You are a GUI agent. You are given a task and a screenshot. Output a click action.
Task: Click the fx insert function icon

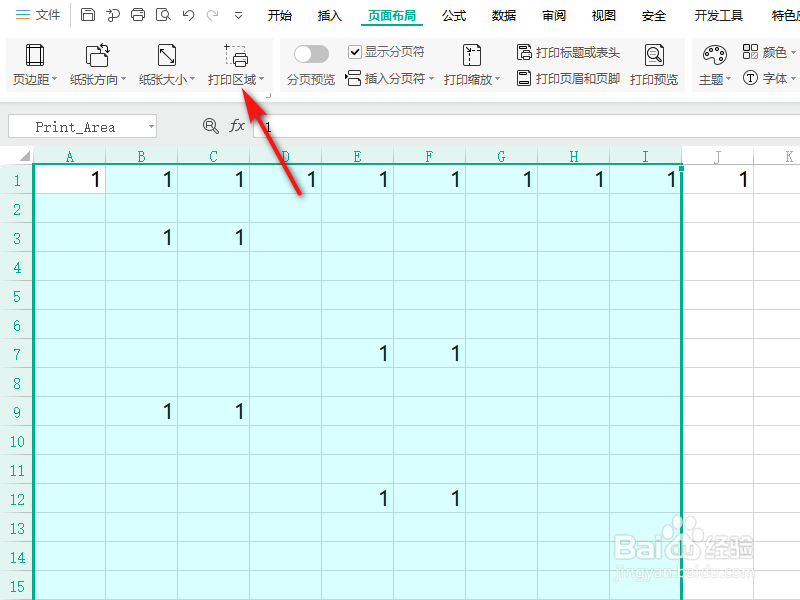point(237,126)
